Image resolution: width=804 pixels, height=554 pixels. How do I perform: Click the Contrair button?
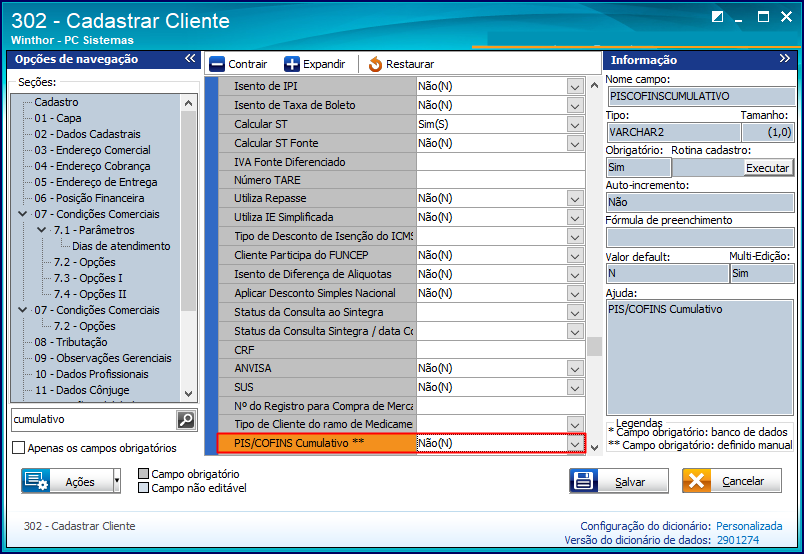click(239, 64)
